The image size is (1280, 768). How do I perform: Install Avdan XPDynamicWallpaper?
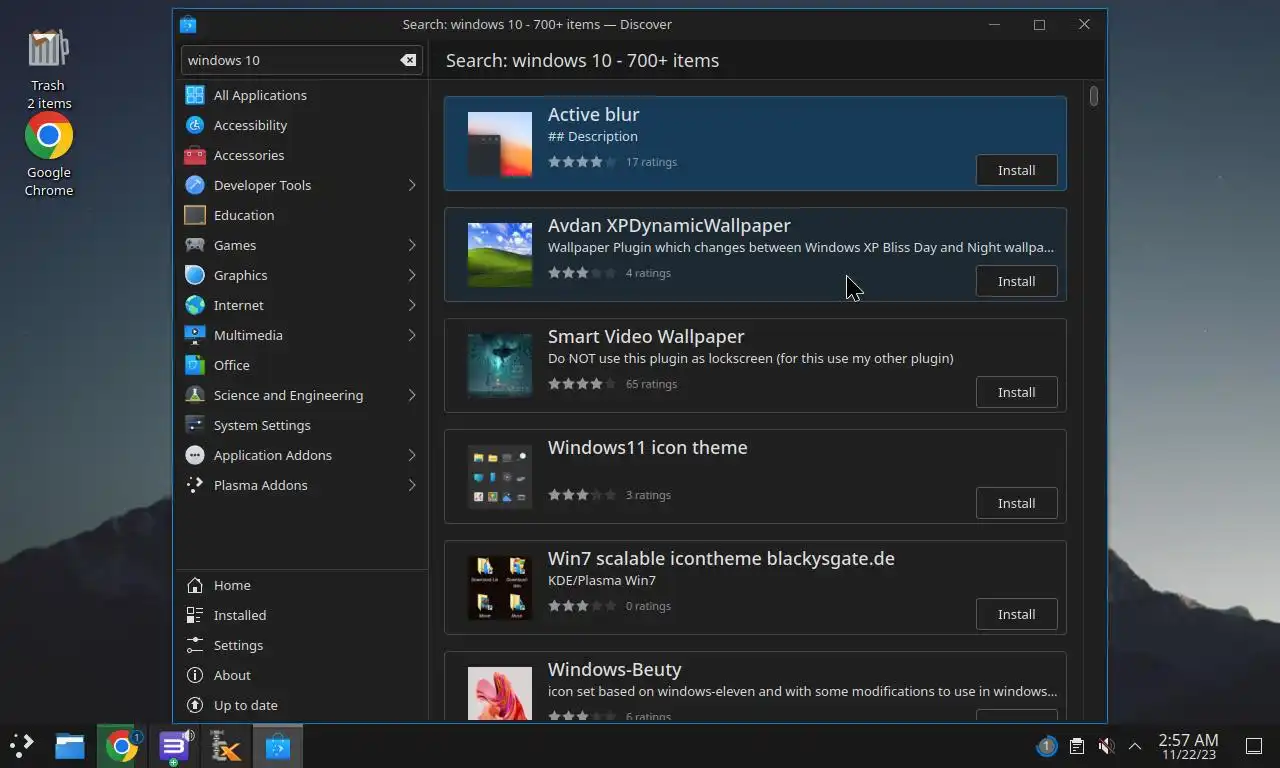pyautogui.click(x=1016, y=281)
